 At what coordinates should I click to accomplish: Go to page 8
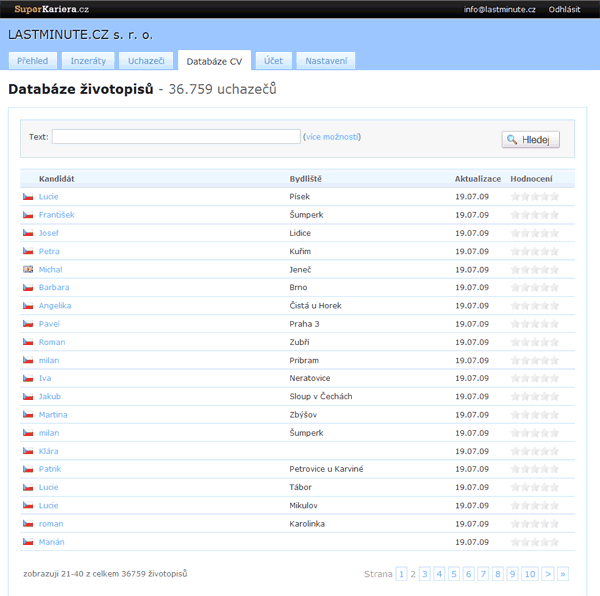pyautogui.click(x=498, y=574)
